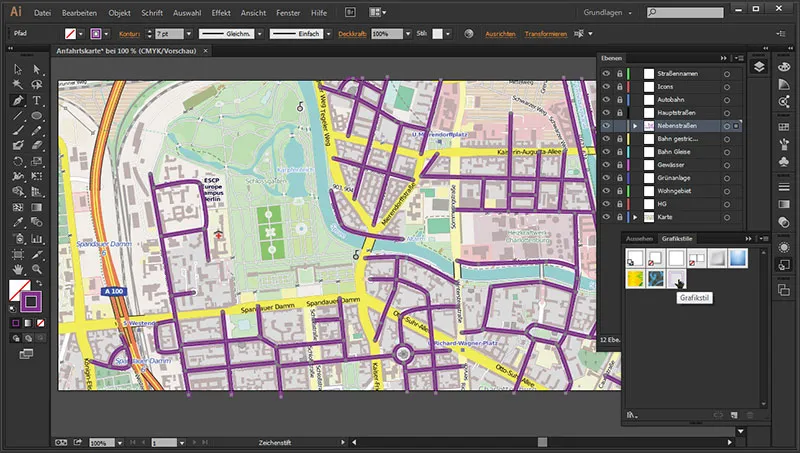800x453 pixels.
Task: Select the Scale tool
Action: pyautogui.click(x=37, y=161)
